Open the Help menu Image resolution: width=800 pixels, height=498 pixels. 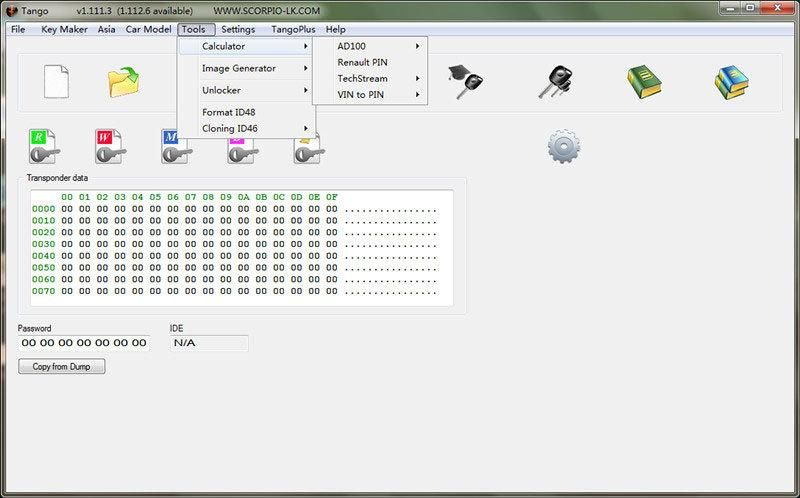coord(336,30)
